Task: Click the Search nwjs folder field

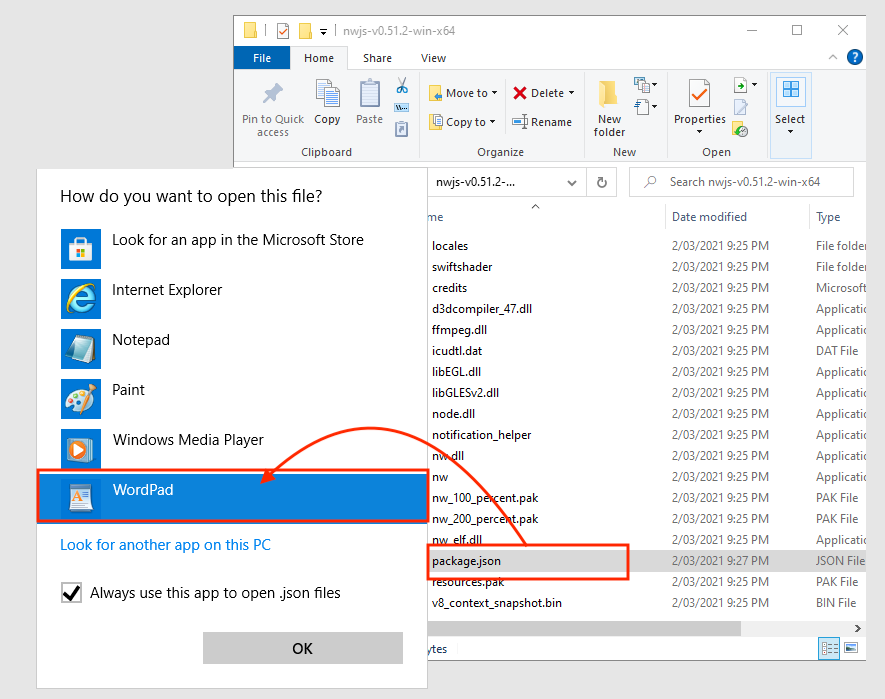Action: (741, 182)
